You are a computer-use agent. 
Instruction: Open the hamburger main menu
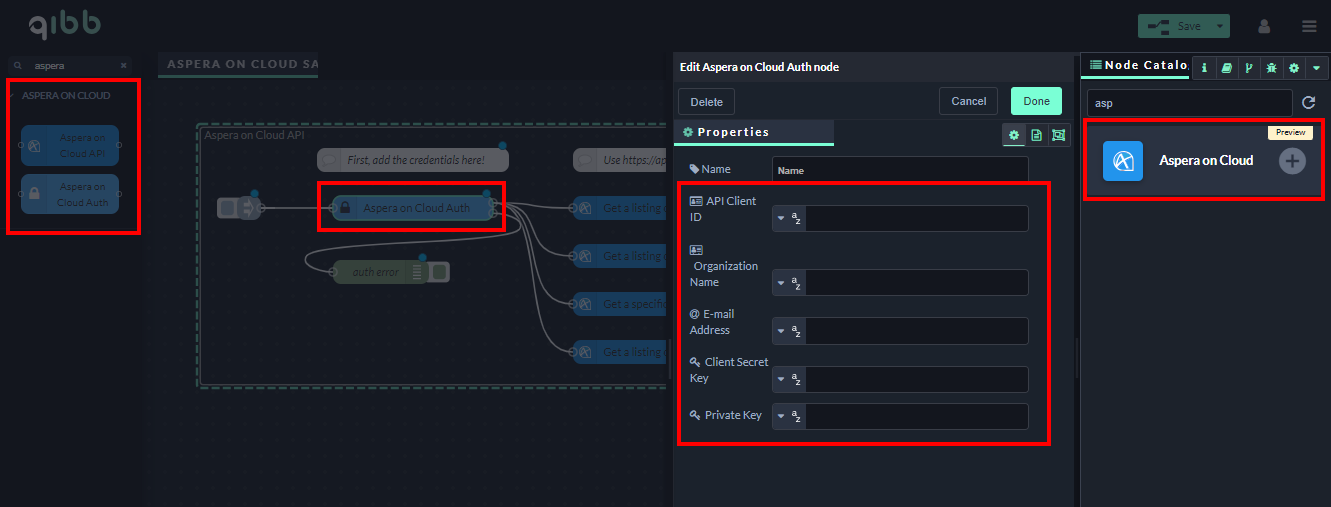(x=1309, y=26)
